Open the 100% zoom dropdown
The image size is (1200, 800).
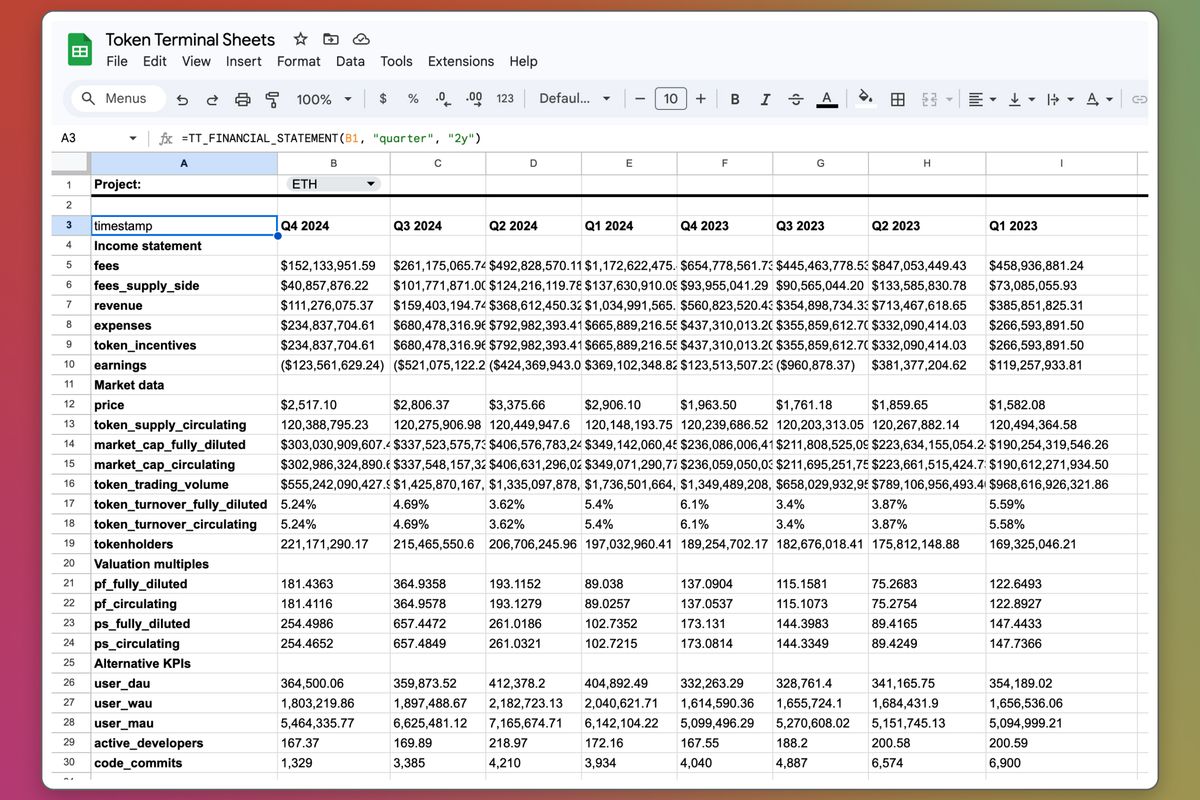(x=324, y=99)
